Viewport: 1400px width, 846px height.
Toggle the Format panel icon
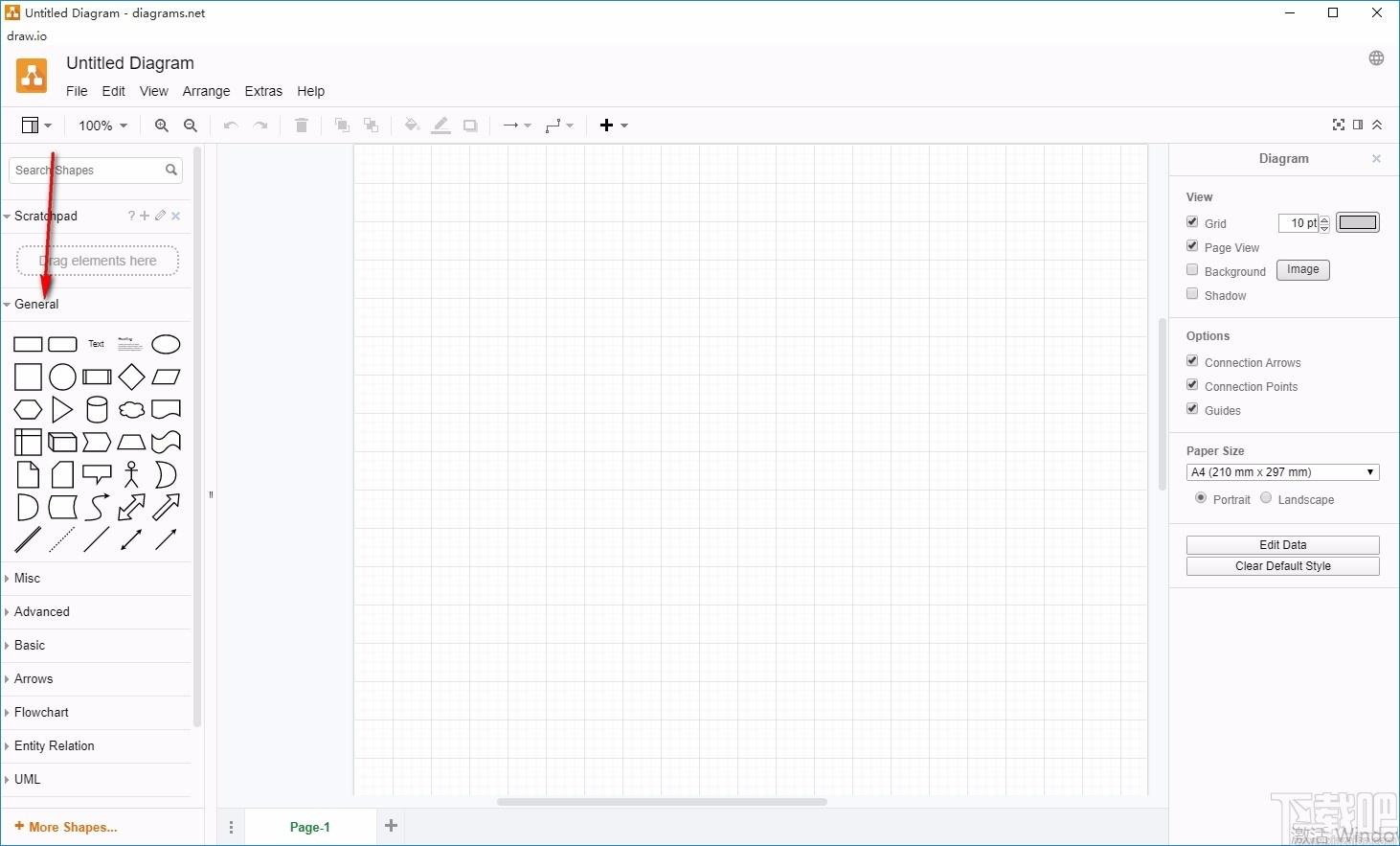pyautogui.click(x=1358, y=125)
